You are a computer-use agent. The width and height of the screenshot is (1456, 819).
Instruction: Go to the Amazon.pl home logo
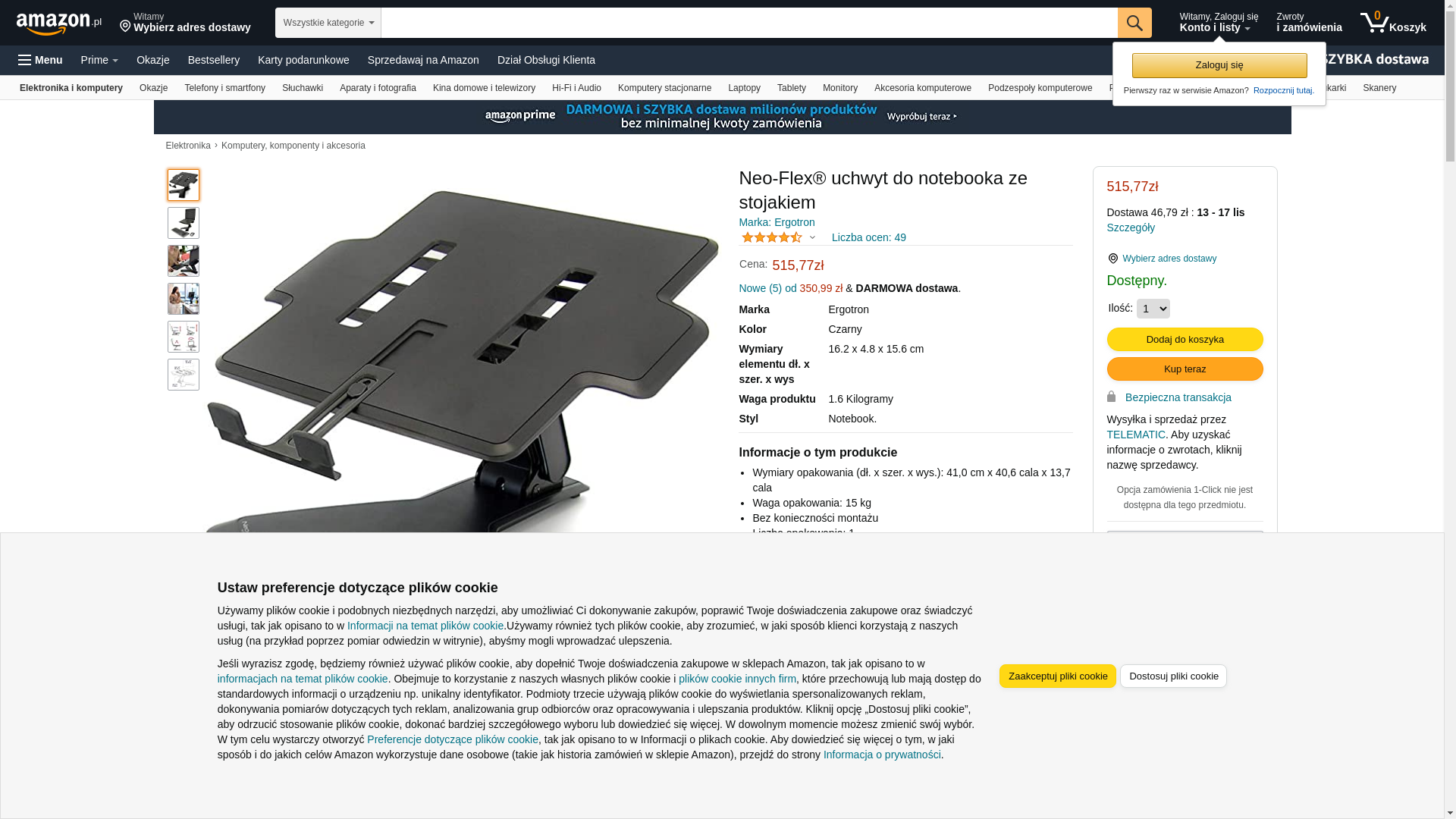coord(59,23)
